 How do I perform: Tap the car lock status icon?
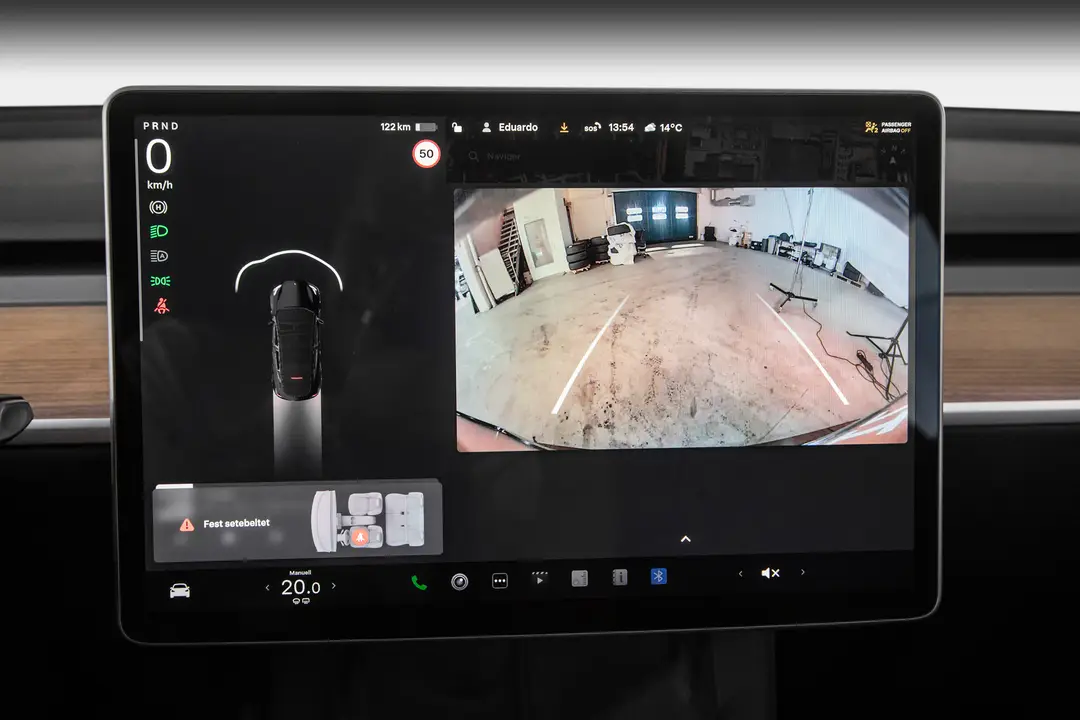tap(457, 127)
